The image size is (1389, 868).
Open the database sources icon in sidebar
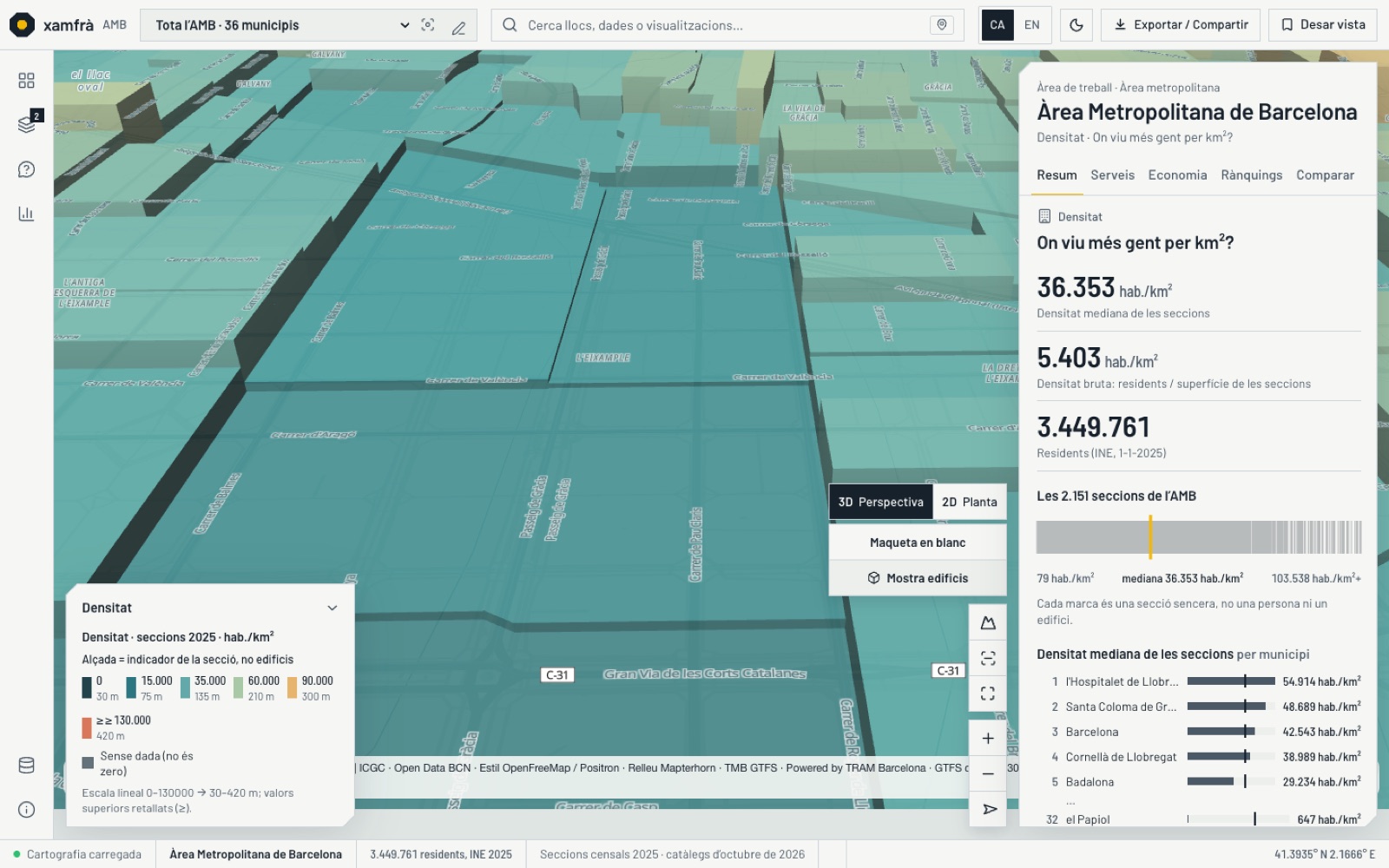pyautogui.click(x=26, y=766)
